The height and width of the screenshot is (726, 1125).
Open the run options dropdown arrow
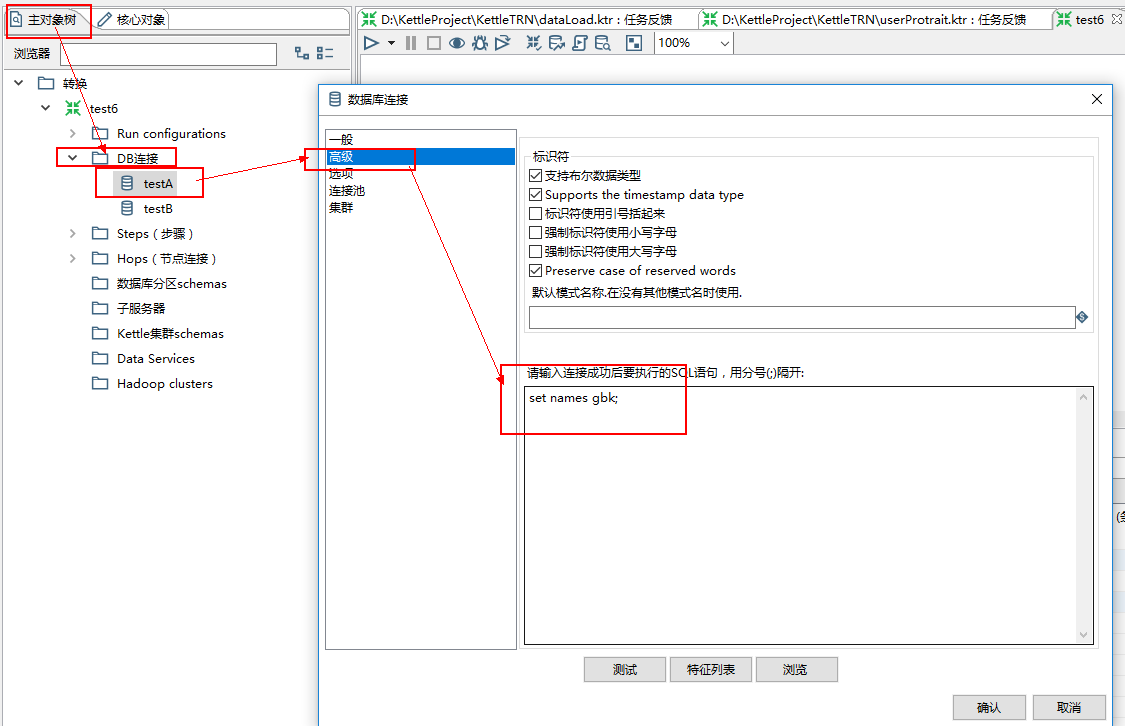pos(391,43)
